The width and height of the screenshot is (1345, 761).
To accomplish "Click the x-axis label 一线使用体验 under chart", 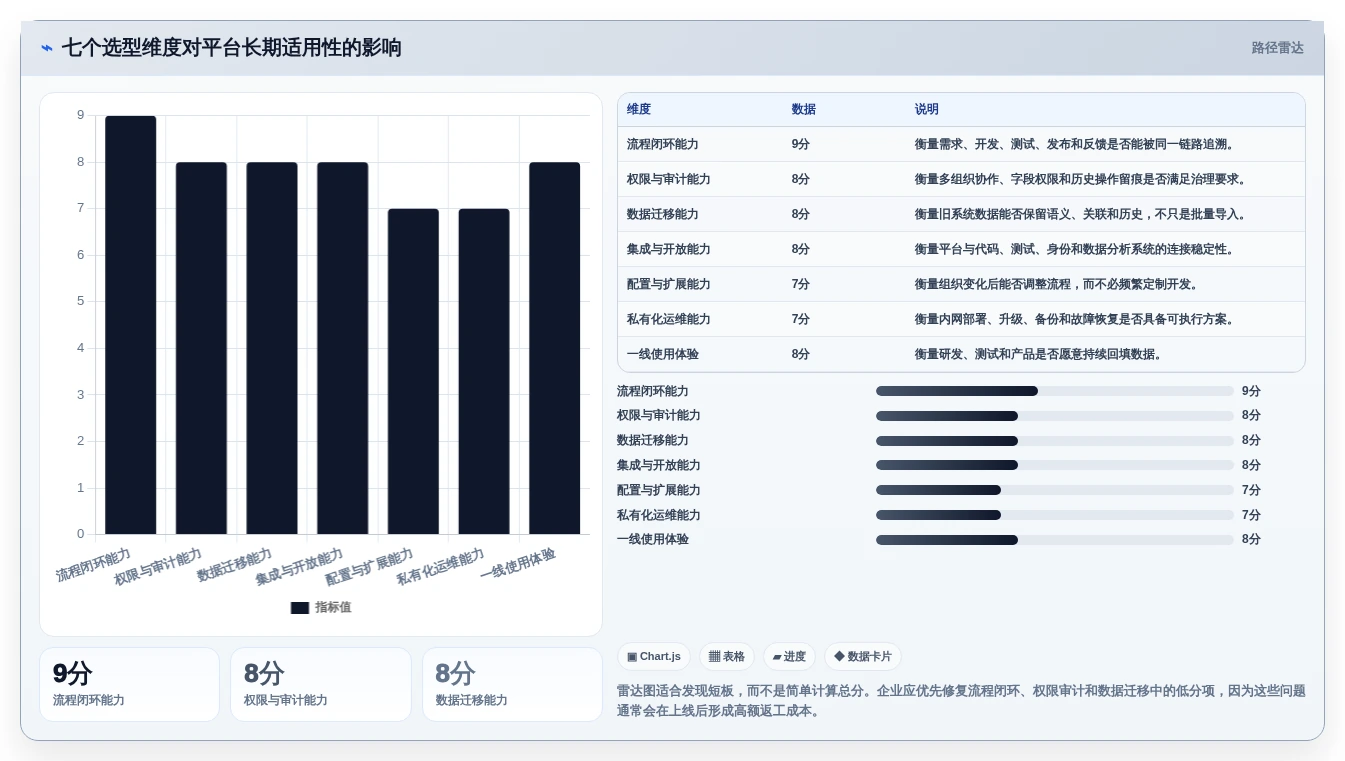I will [x=518, y=564].
